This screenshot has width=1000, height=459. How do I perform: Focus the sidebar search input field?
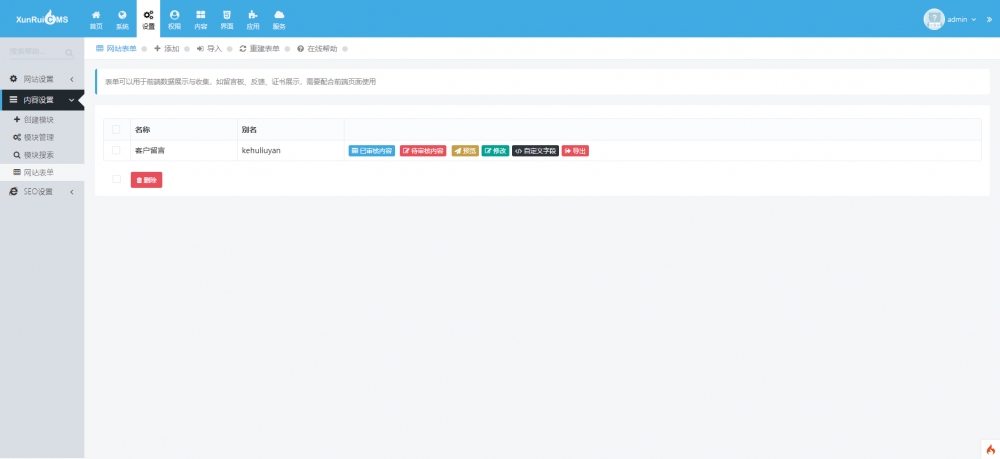(x=37, y=52)
